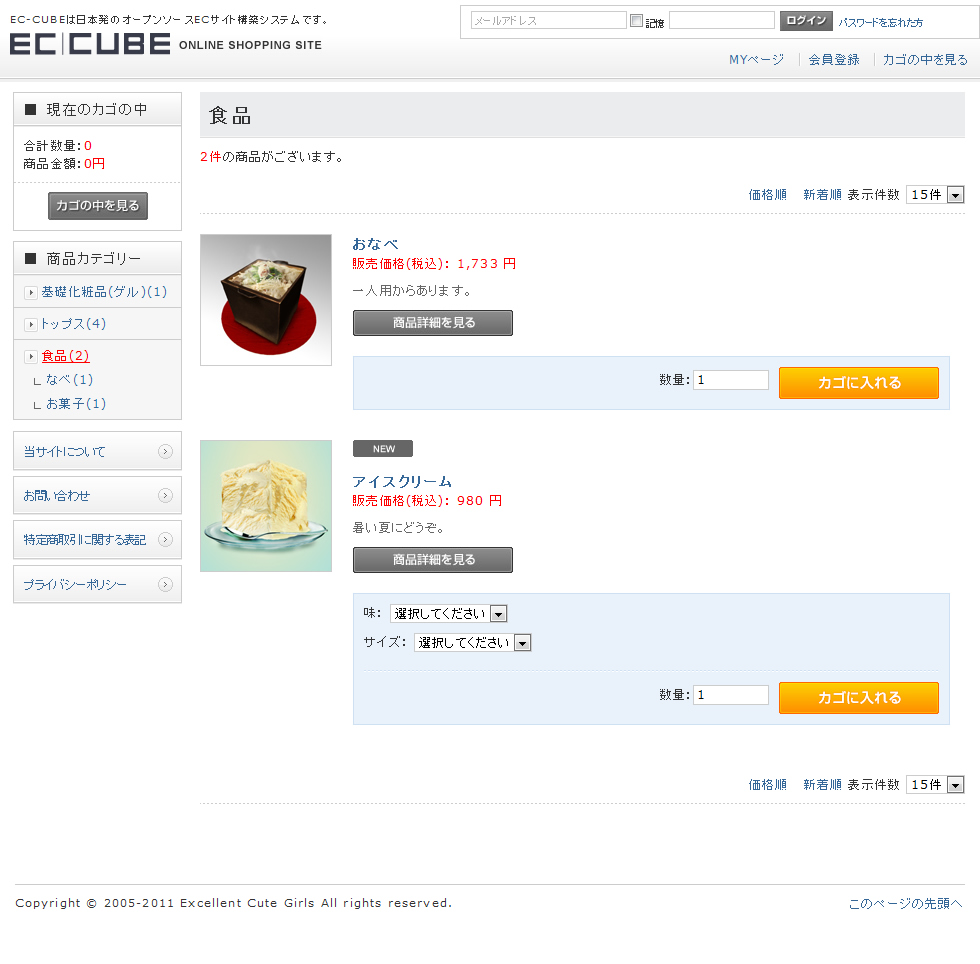This screenshot has height=964, width=980.
Task: Open the サイズ size dropdown
Action: pos(472,643)
